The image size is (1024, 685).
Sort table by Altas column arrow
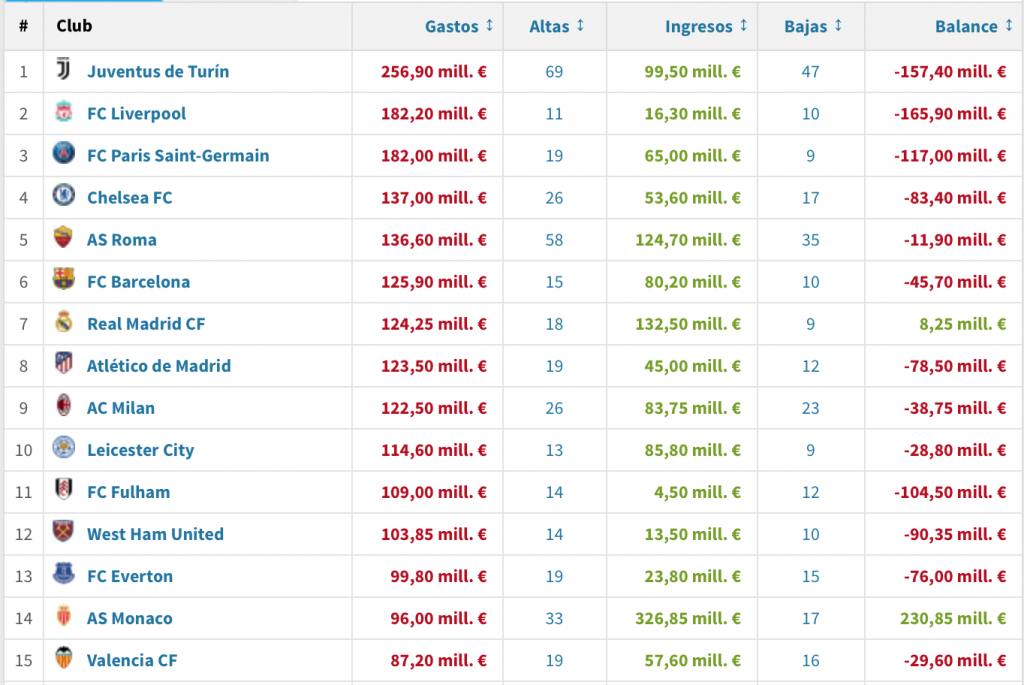point(580,25)
